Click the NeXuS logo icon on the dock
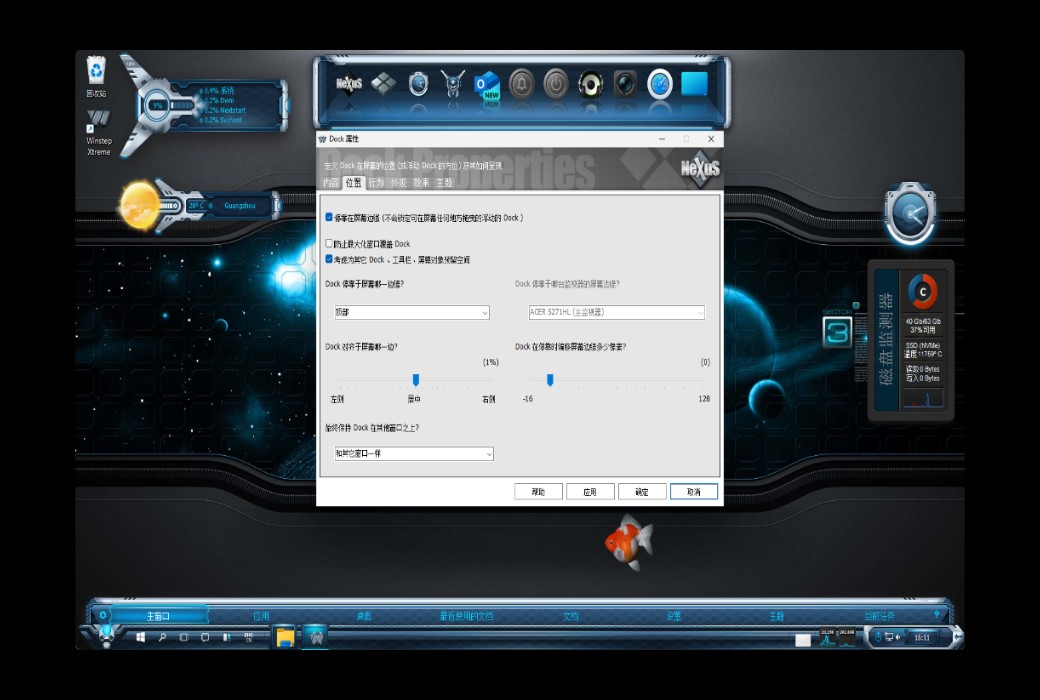The height and width of the screenshot is (700, 1040). [x=348, y=84]
